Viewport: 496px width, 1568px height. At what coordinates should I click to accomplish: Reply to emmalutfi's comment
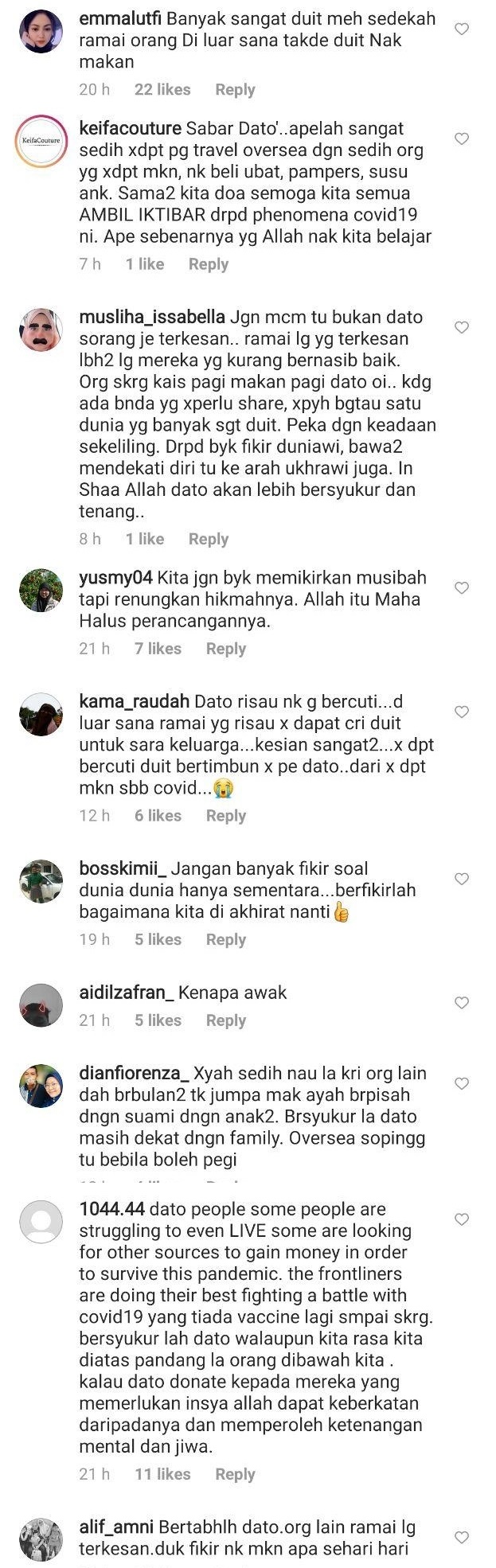235,90
